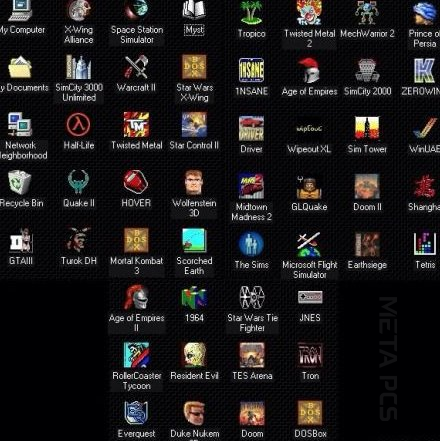The width and height of the screenshot is (440, 441).
Task: Open RollerCoaster Tycoon icon
Action: [x=136, y=355]
